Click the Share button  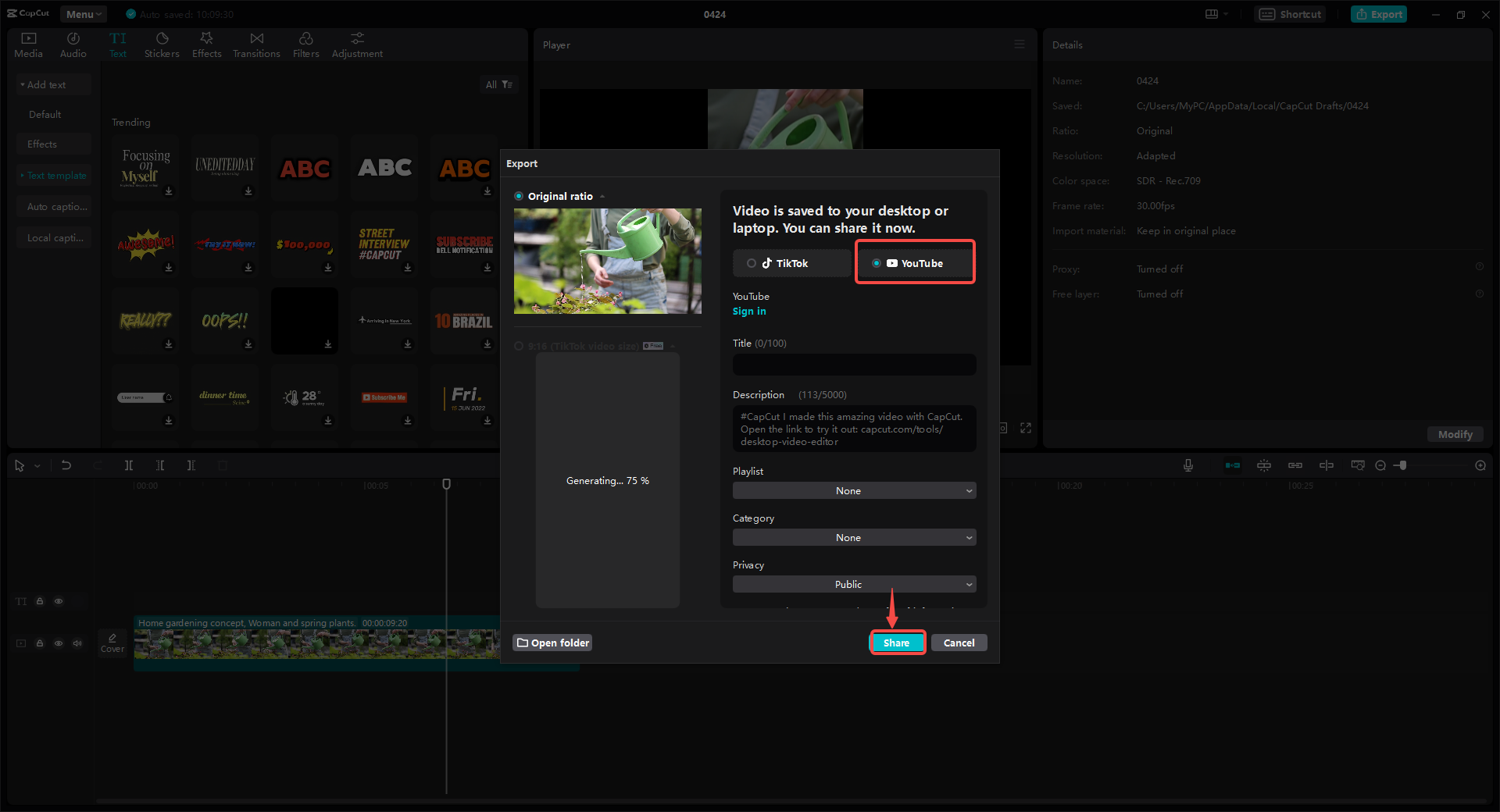[x=897, y=643]
